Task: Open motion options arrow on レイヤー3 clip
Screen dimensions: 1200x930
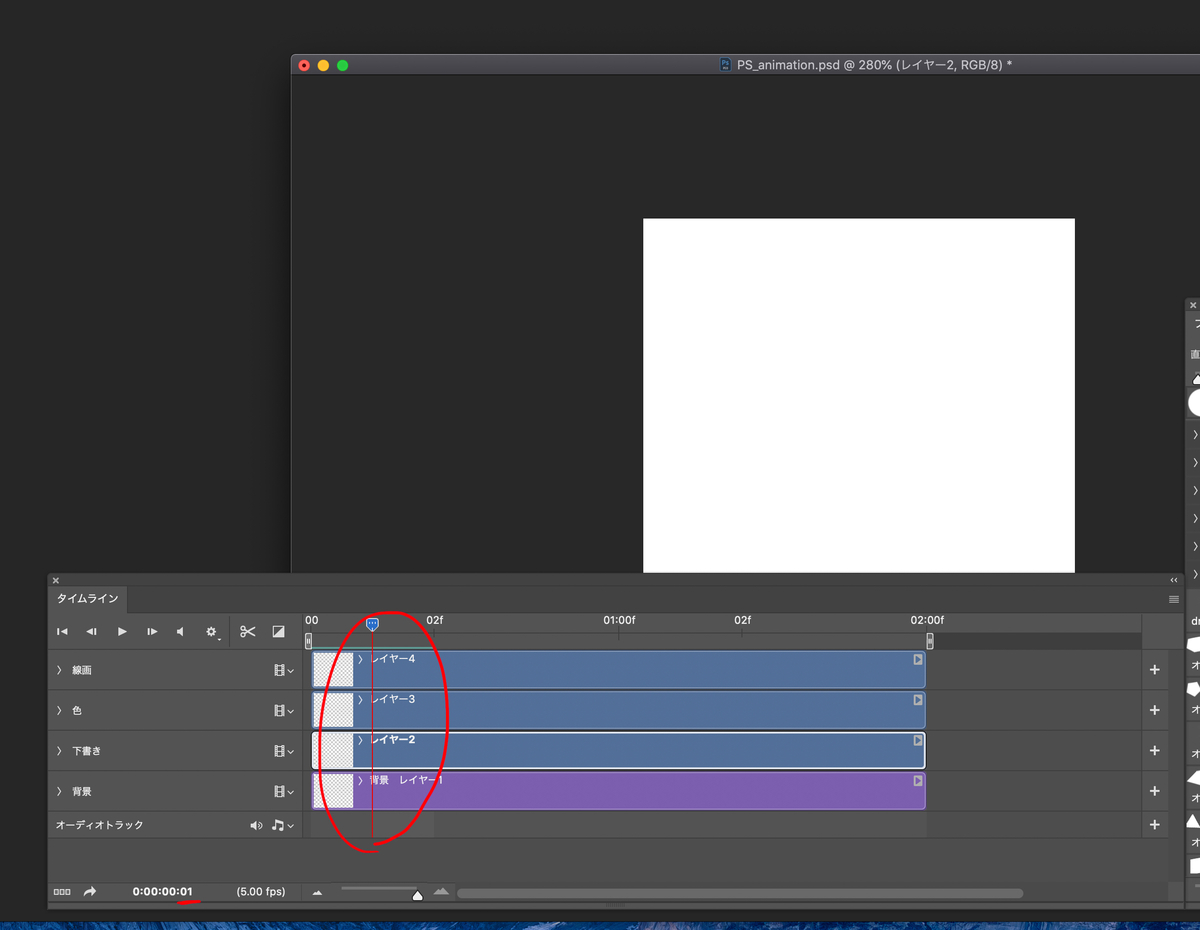Action: pos(917,700)
